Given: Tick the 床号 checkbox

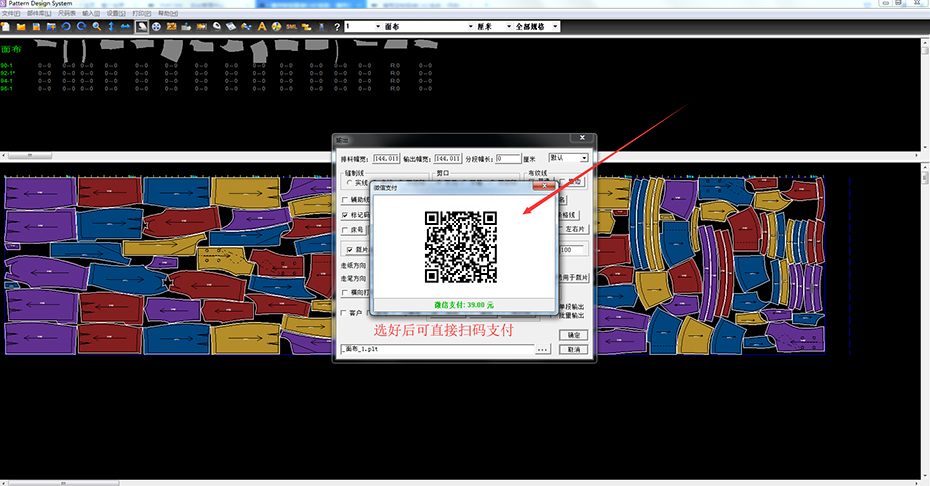Looking at the screenshot, I should pos(346,230).
